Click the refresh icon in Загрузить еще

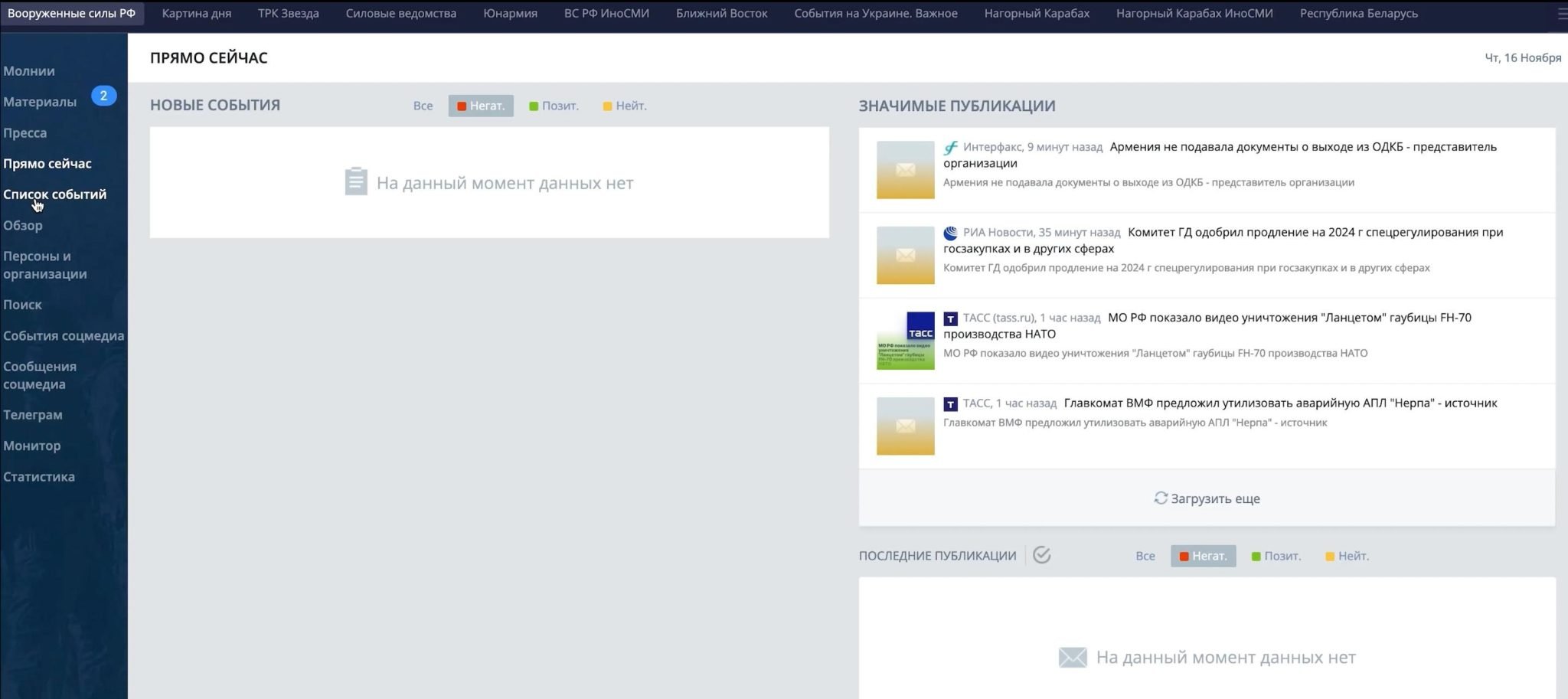(x=1161, y=498)
